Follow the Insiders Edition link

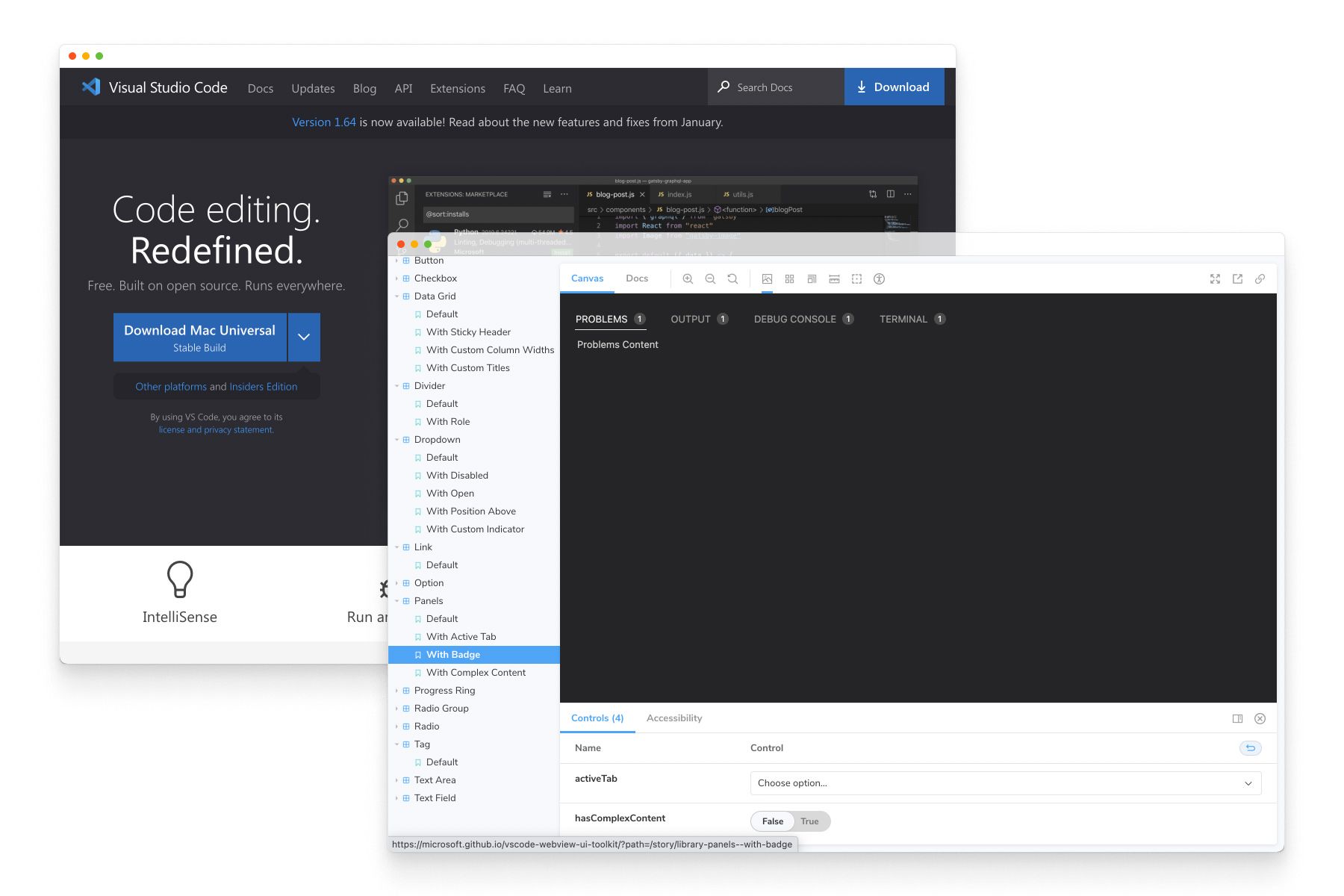264,387
